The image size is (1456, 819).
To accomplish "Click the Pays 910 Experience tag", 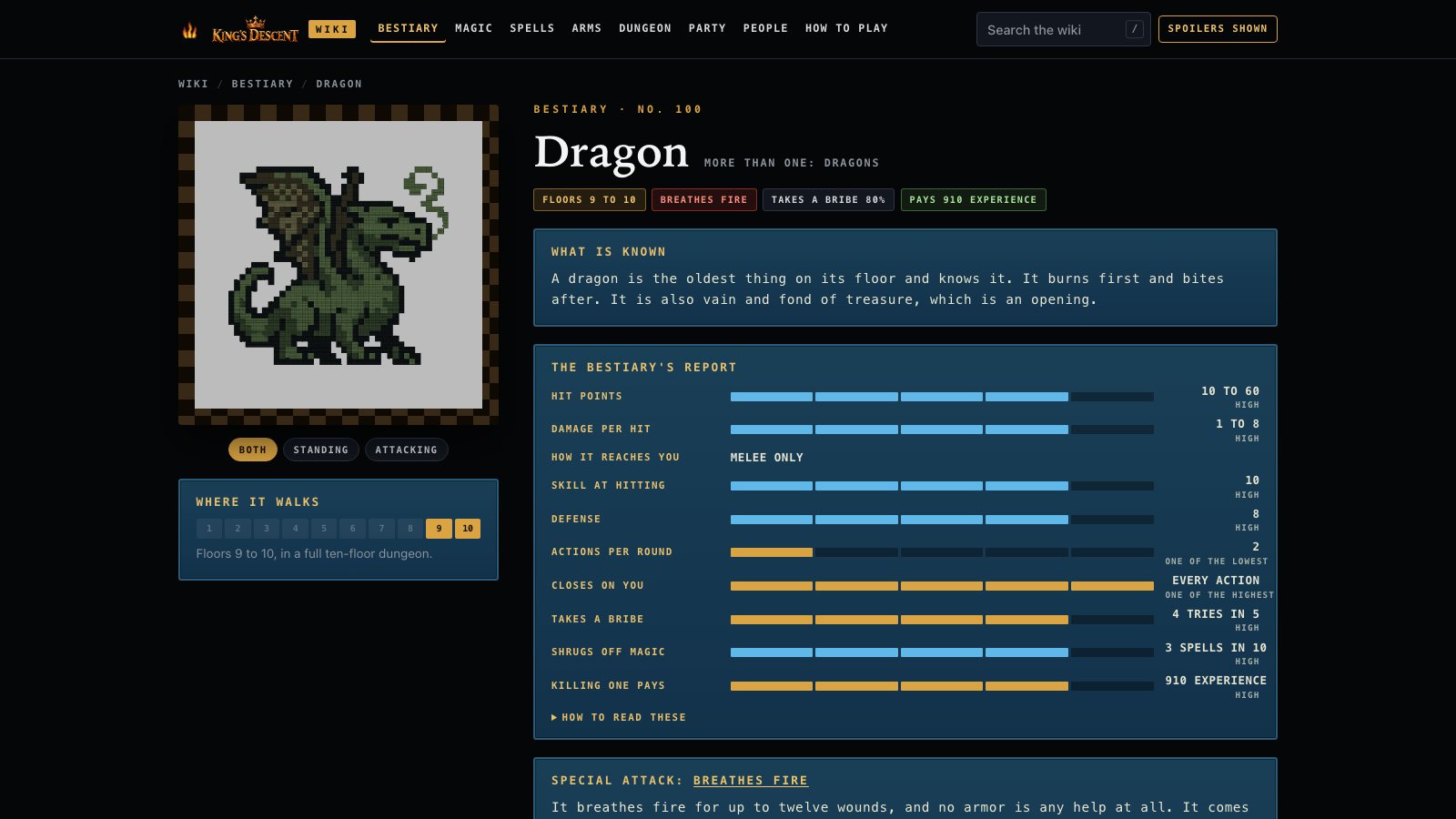I will point(974,200).
